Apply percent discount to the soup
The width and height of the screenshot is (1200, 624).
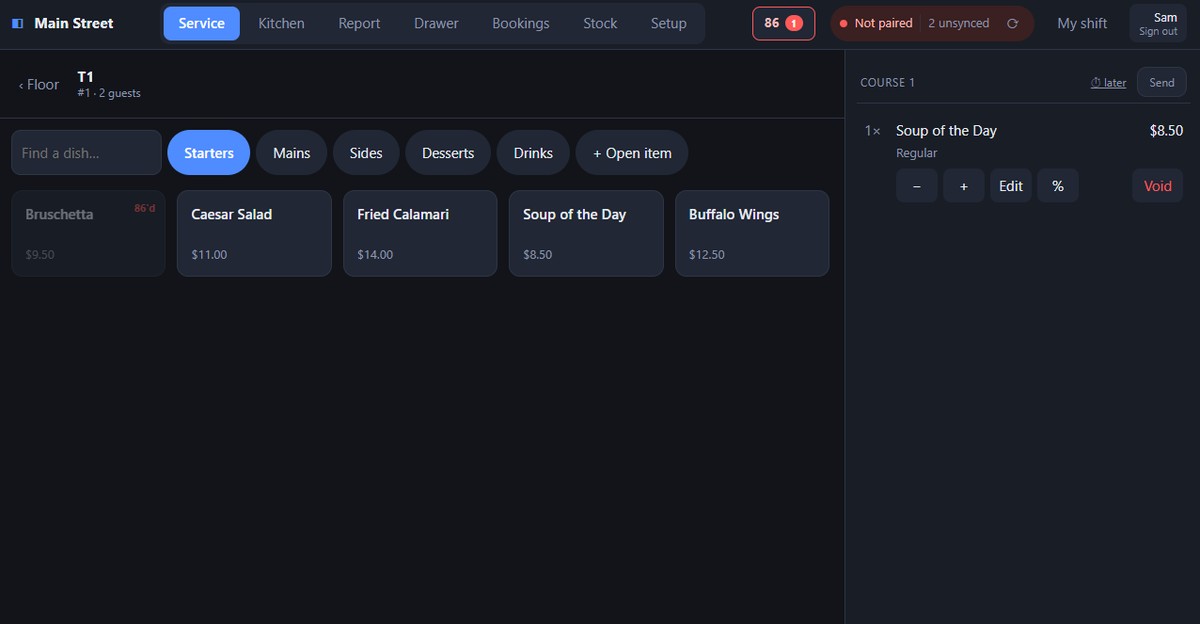pyautogui.click(x=1058, y=186)
